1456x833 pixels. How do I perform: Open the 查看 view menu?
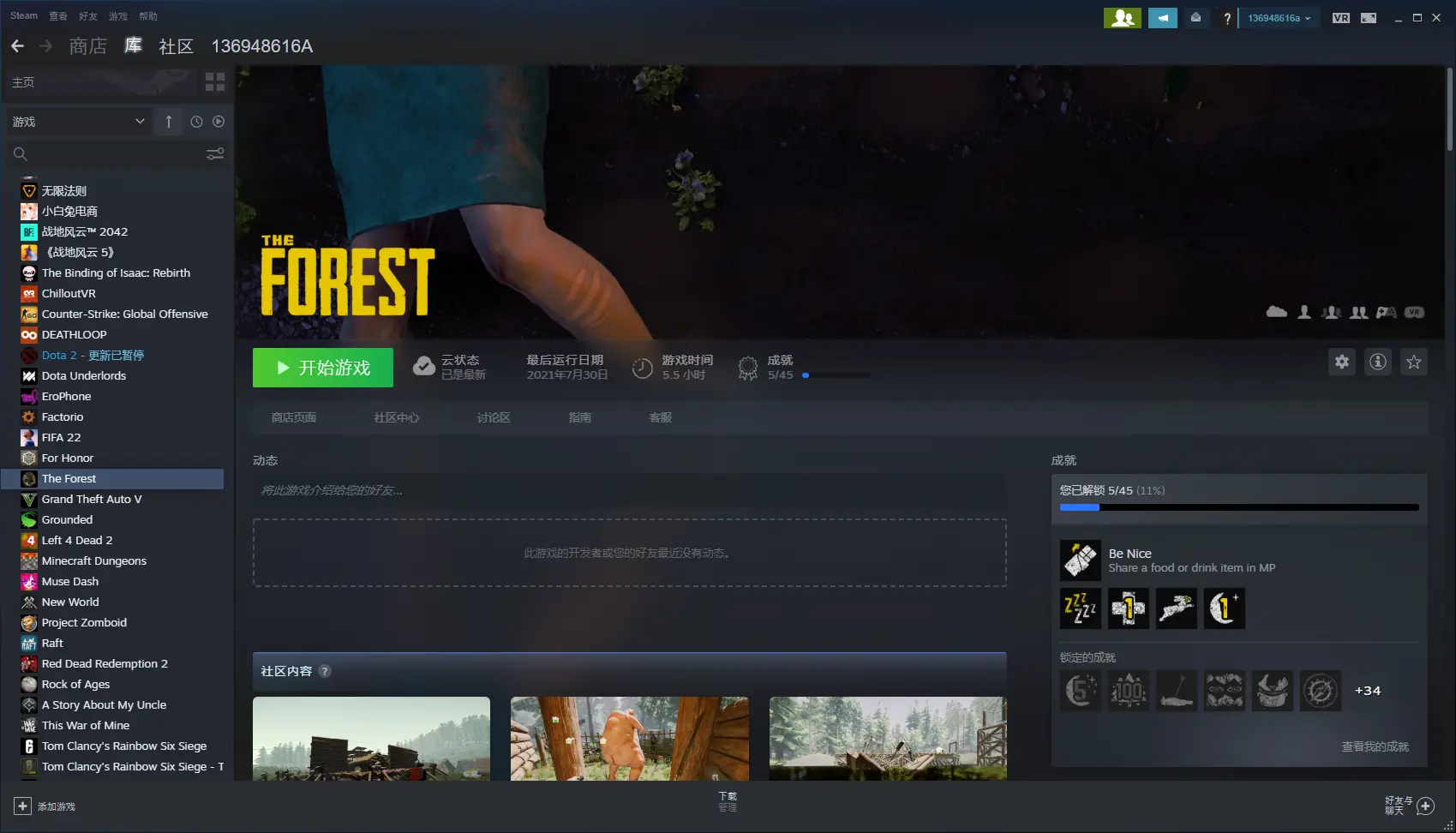point(58,16)
